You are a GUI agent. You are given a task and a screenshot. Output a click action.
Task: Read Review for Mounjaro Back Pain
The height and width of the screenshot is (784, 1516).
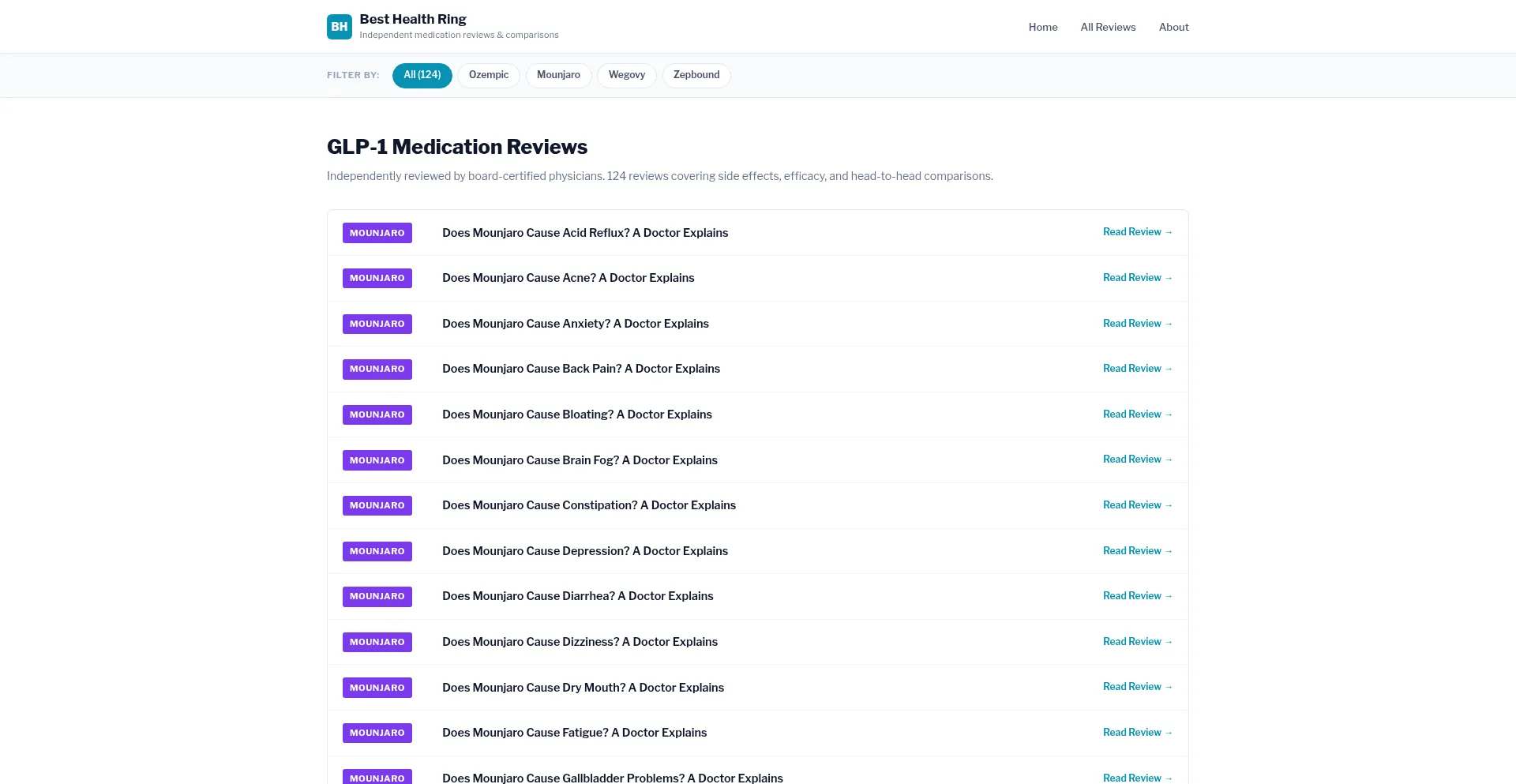[x=1138, y=369]
